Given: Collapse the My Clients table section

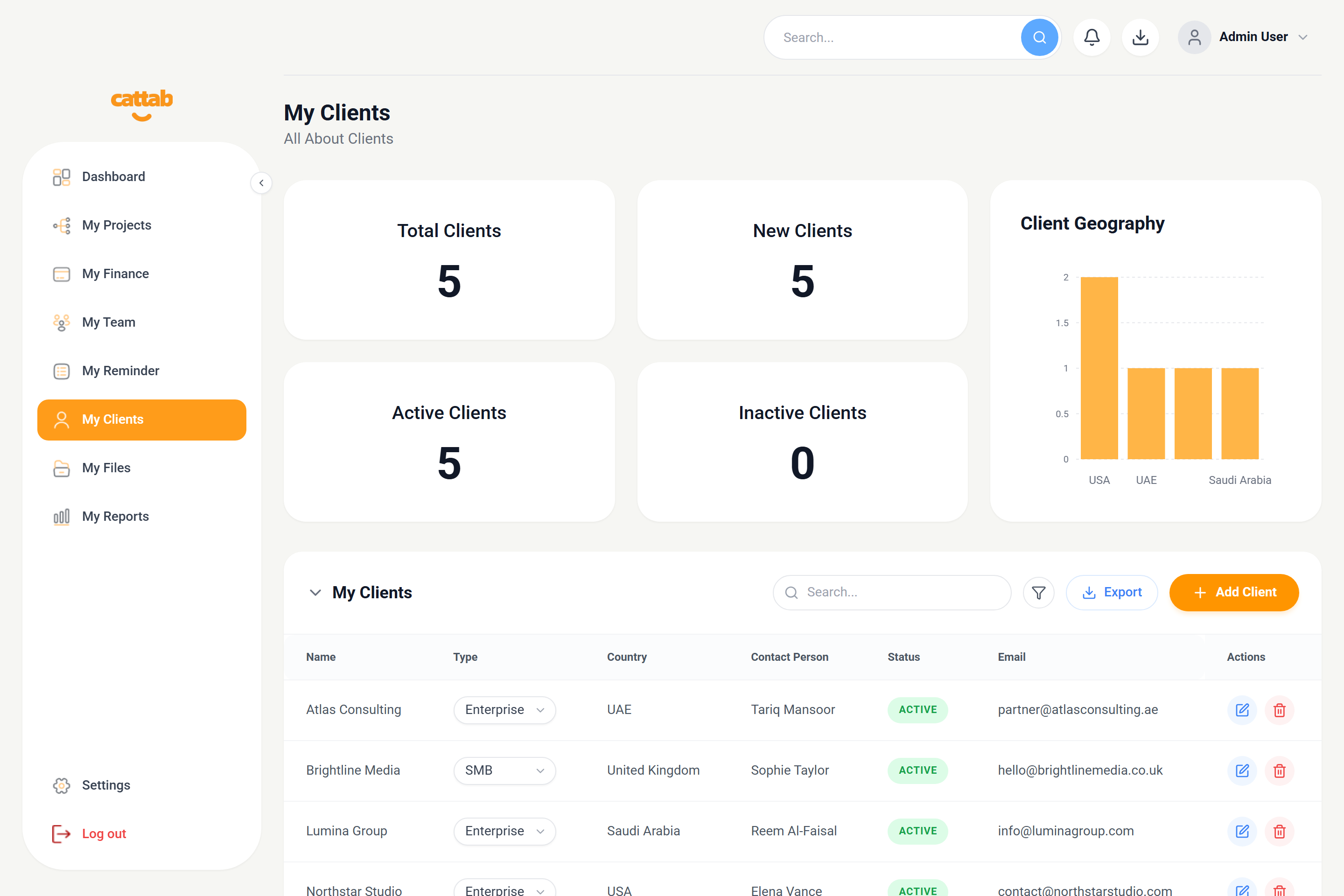Looking at the screenshot, I should [315, 593].
